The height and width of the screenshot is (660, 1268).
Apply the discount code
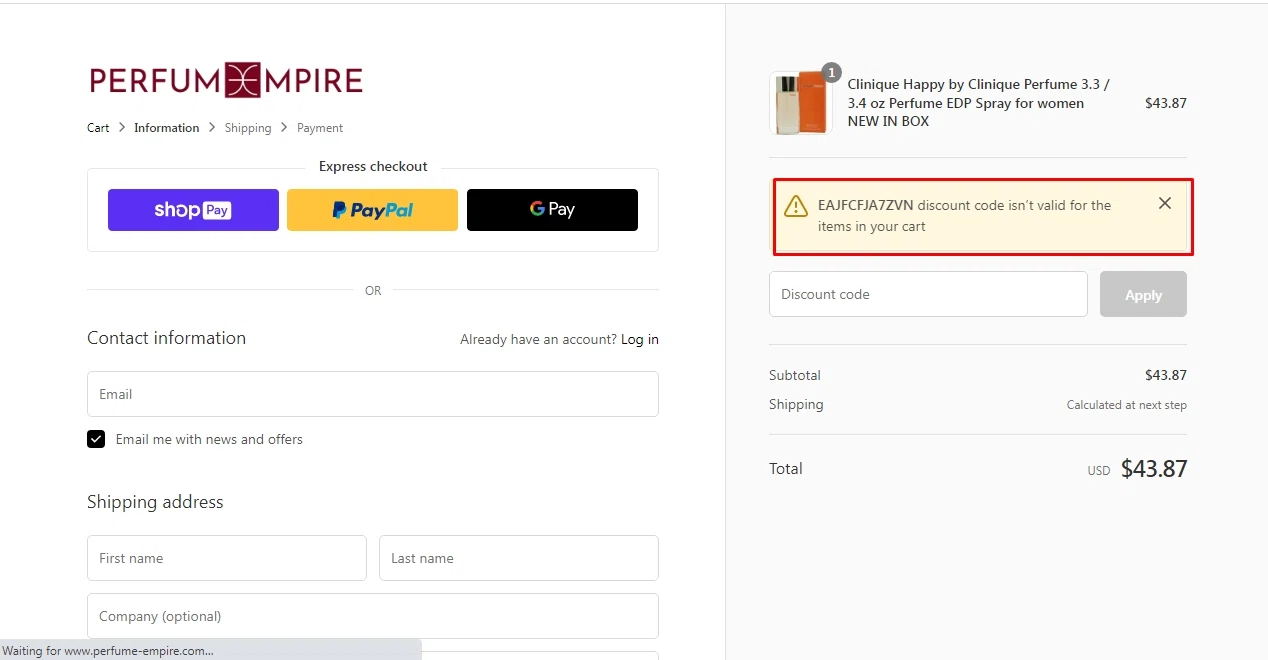[1143, 294]
